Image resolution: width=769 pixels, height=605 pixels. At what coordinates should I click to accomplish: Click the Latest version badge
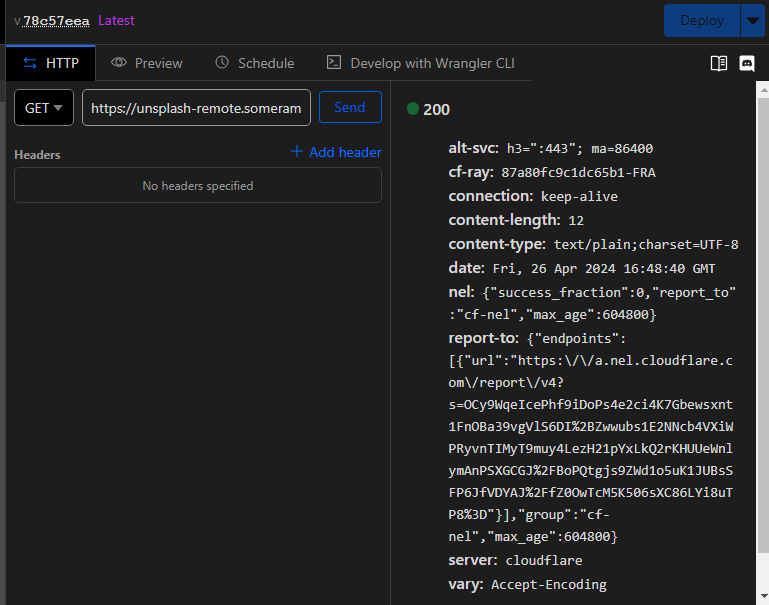click(x=116, y=21)
